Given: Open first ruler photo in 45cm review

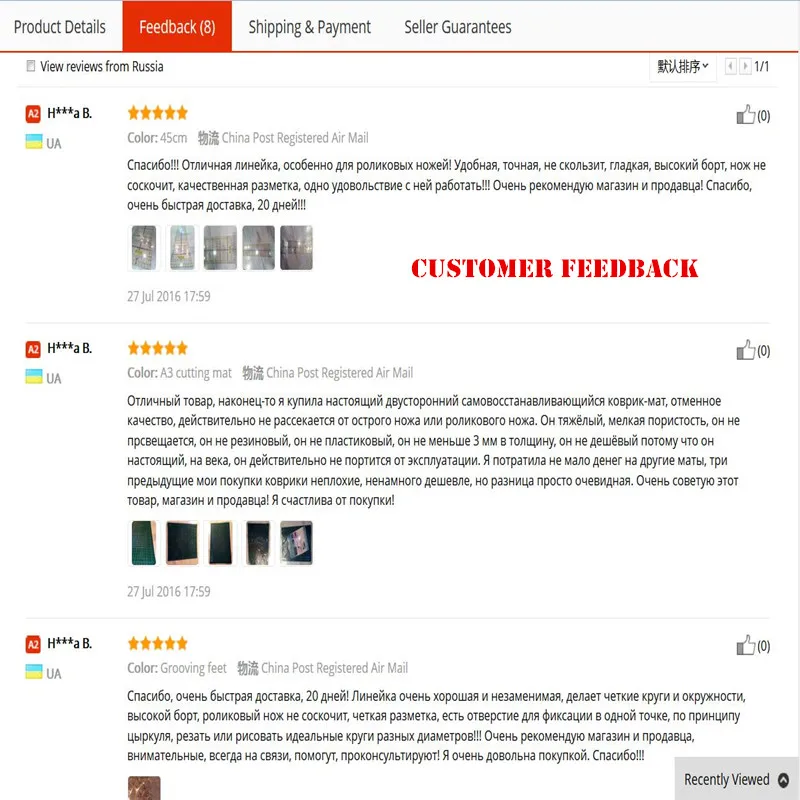Looking at the screenshot, I should pos(144,248).
